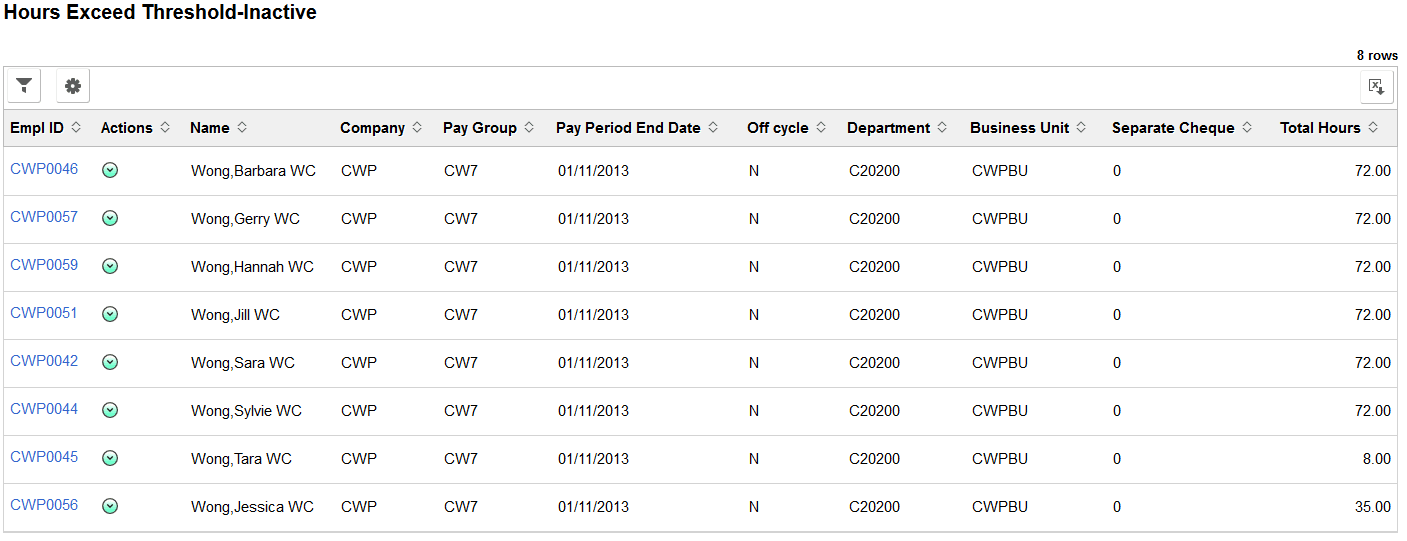
Task: Open Actions icon for Wong,Jill WC
Action: click(110, 315)
